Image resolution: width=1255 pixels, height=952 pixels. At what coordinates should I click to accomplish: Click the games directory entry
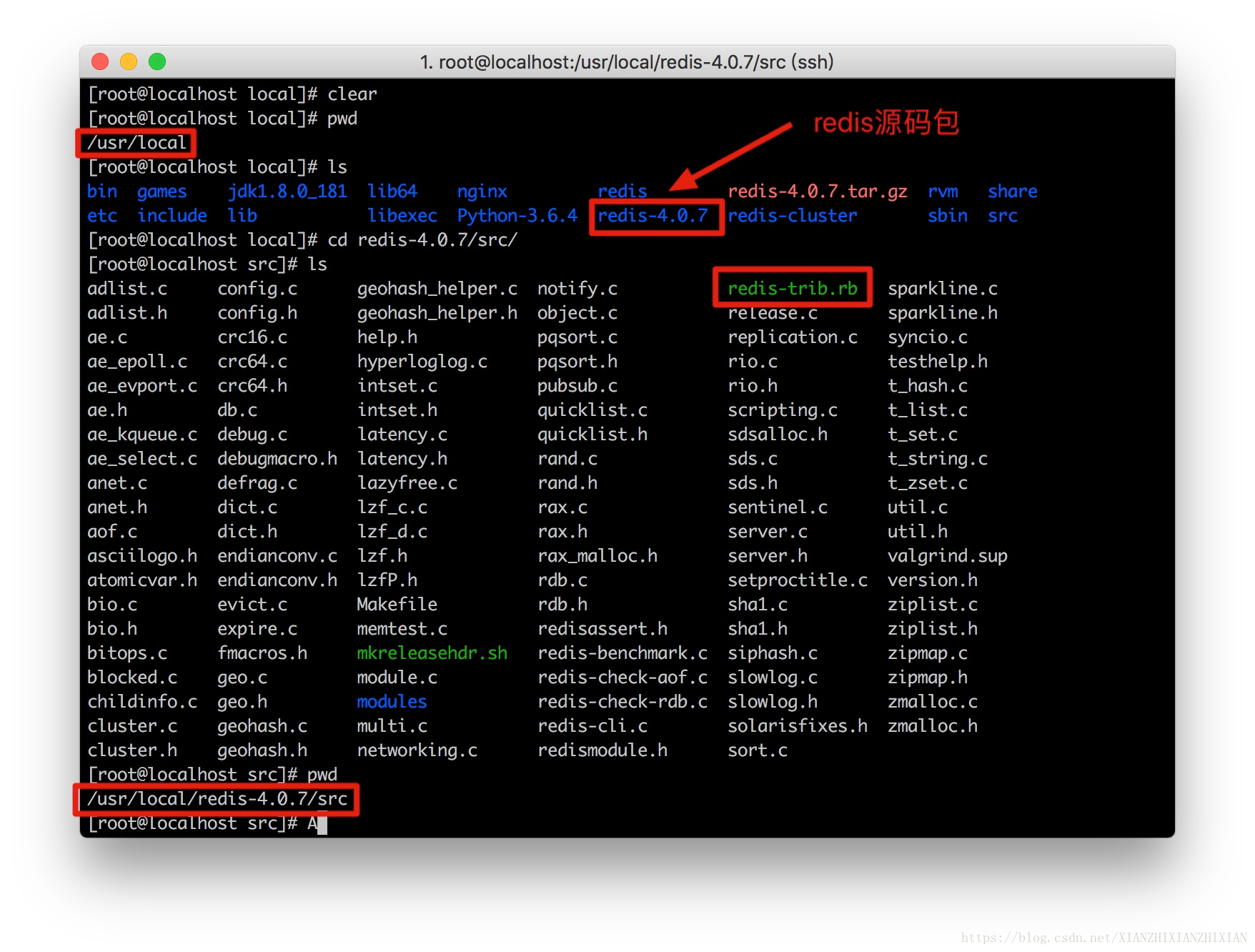click(162, 192)
